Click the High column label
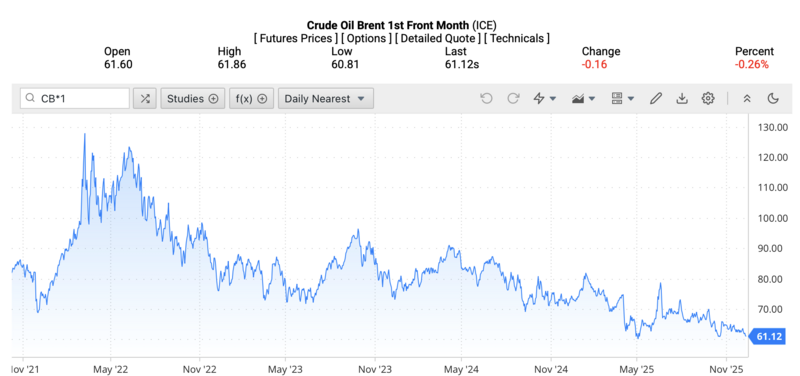Screen dimensions: 800x376 coord(230,52)
